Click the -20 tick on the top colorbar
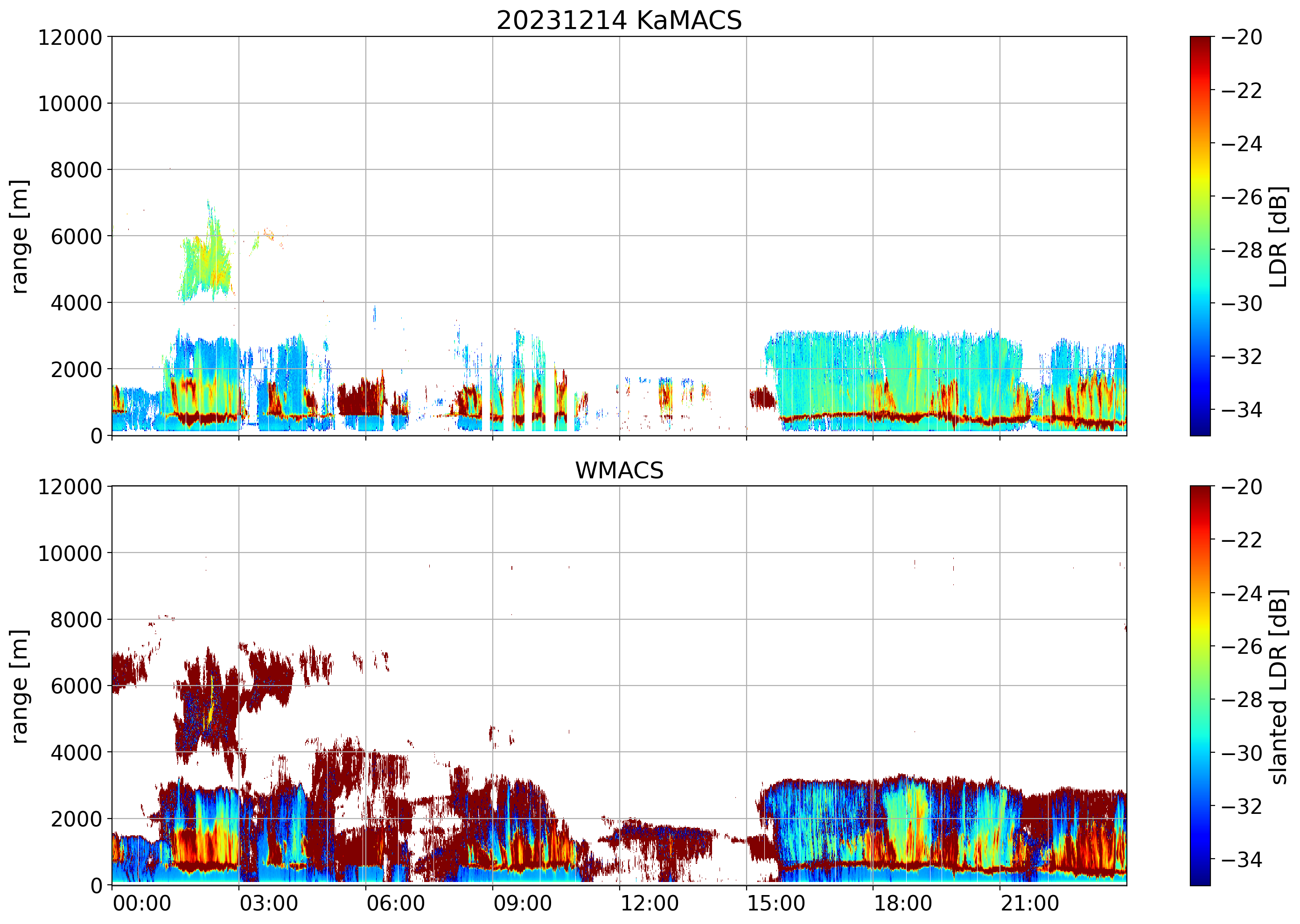Viewport: 1300px width, 924px height. coord(1241,37)
